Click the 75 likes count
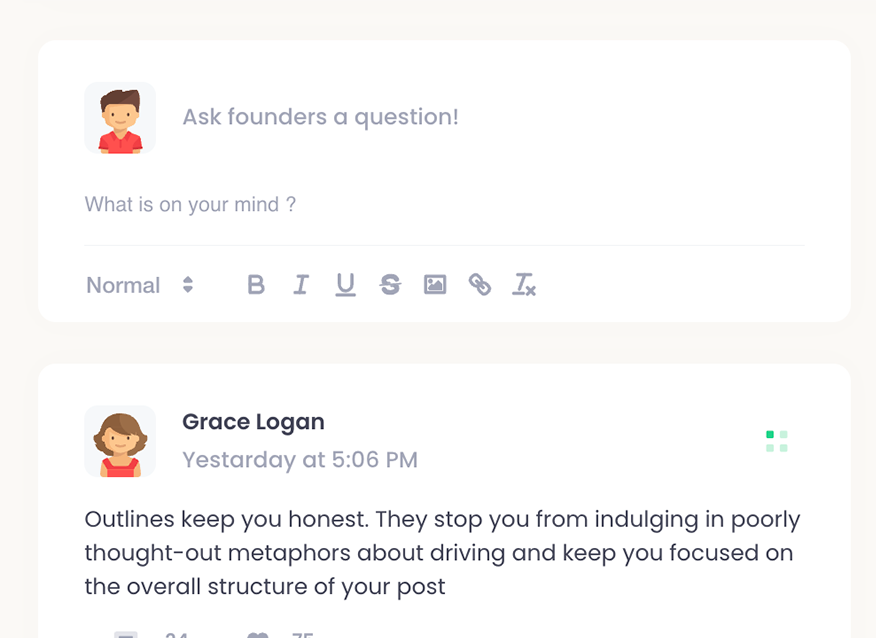The height and width of the screenshot is (638, 876). click(302, 634)
